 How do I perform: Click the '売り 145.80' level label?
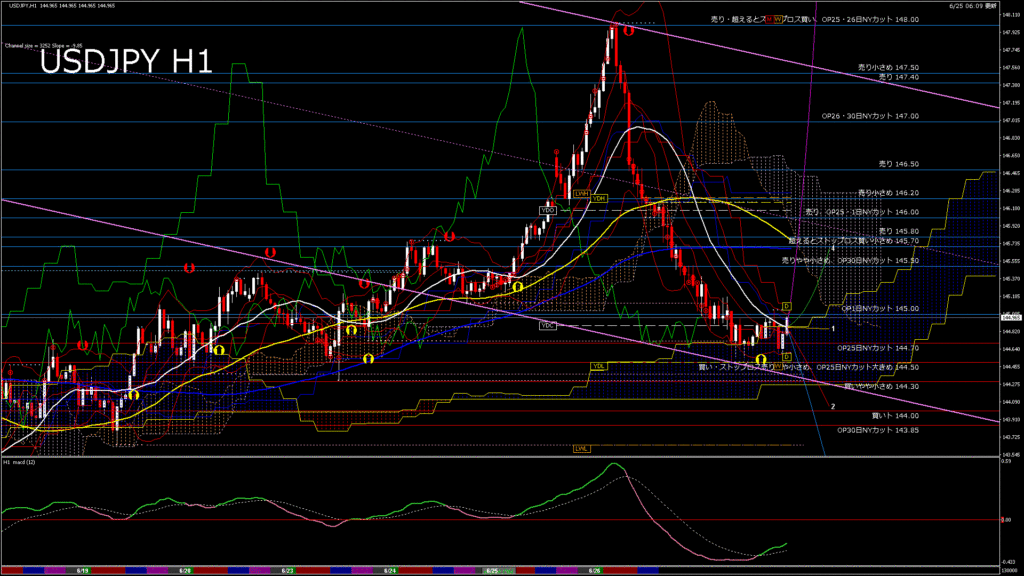coord(899,231)
